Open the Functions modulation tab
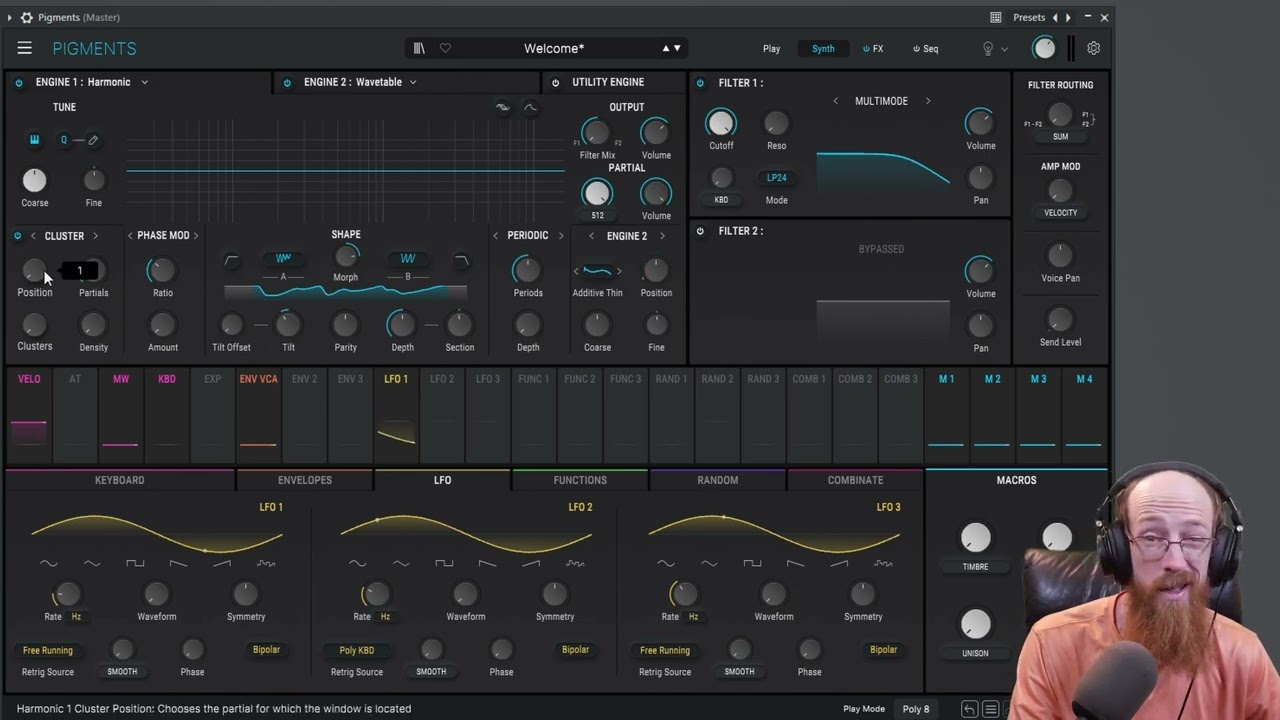Image resolution: width=1280 pixels, height=720 pixels. pos(580,480)
